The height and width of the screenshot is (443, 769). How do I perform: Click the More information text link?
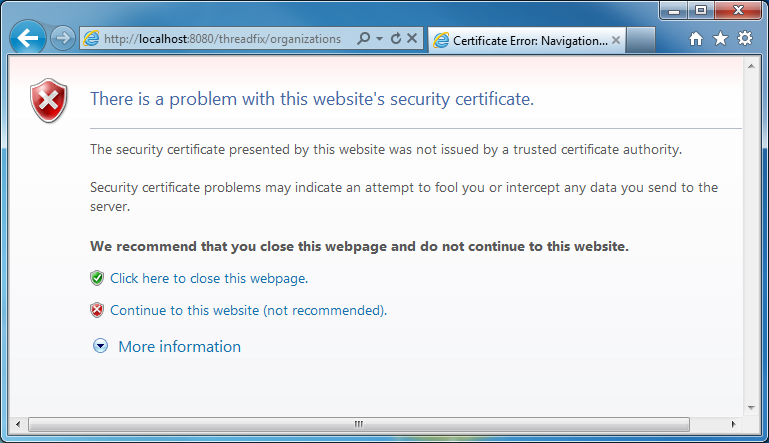pos(179,346)
